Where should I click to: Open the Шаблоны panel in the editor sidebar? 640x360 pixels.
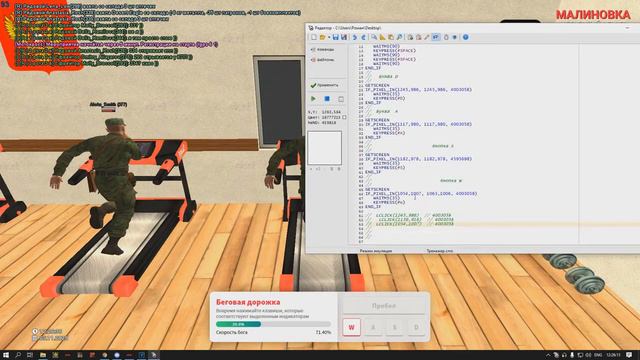(323, 60)
